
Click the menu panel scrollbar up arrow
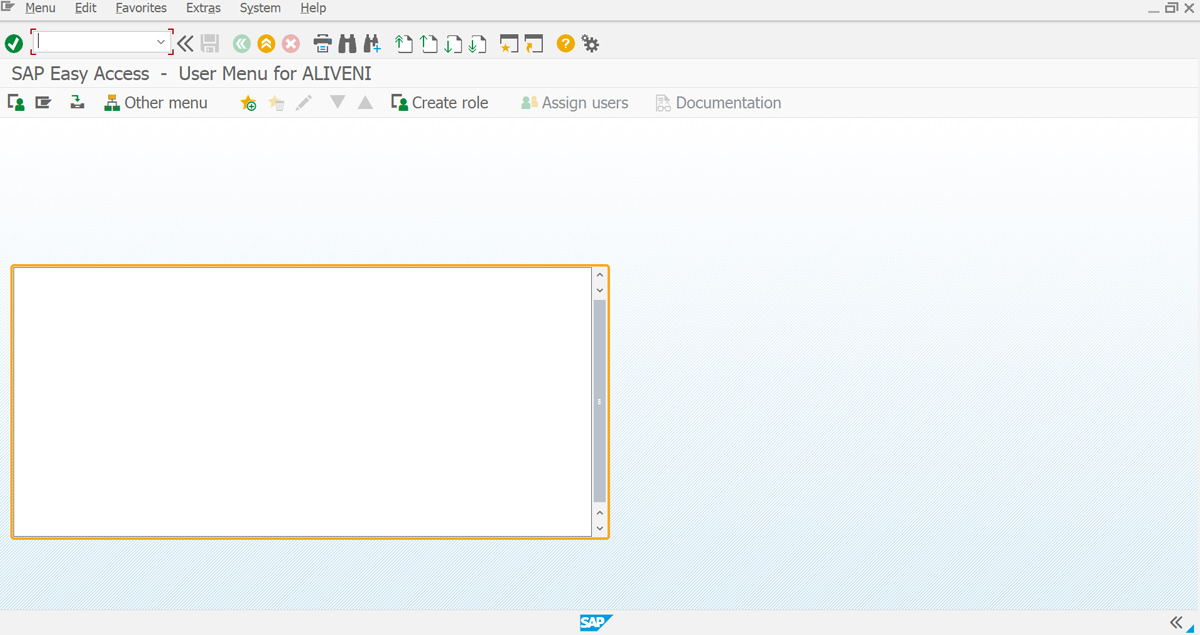(600, 274)
